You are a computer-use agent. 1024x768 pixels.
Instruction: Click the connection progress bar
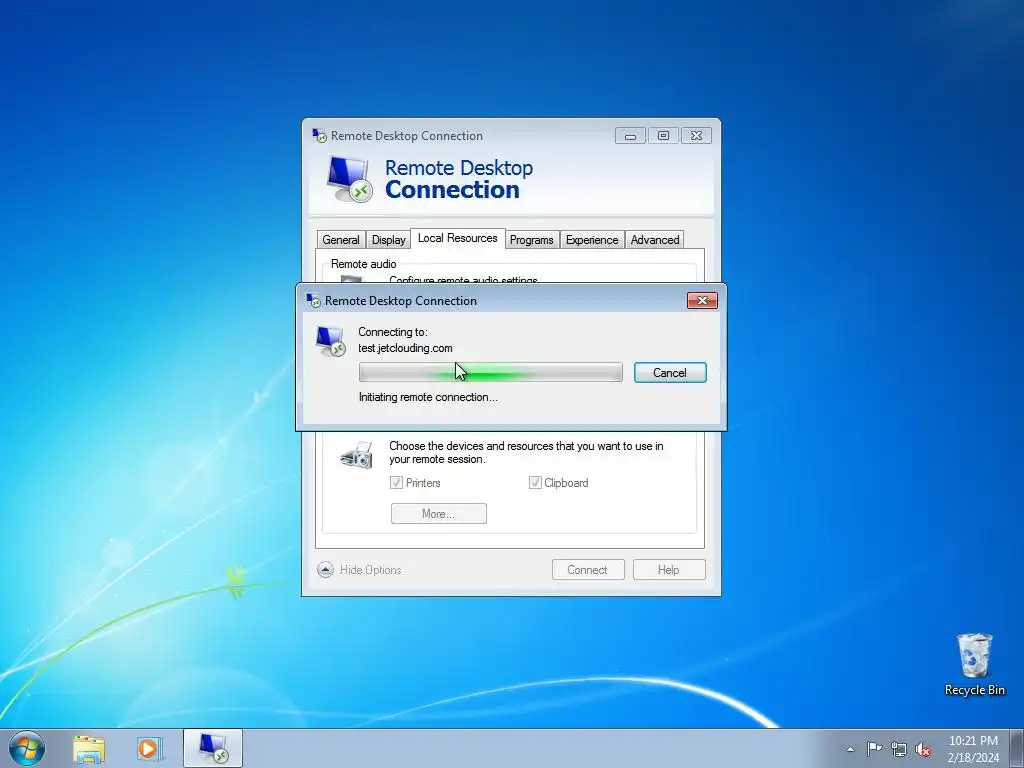[490, 372]
